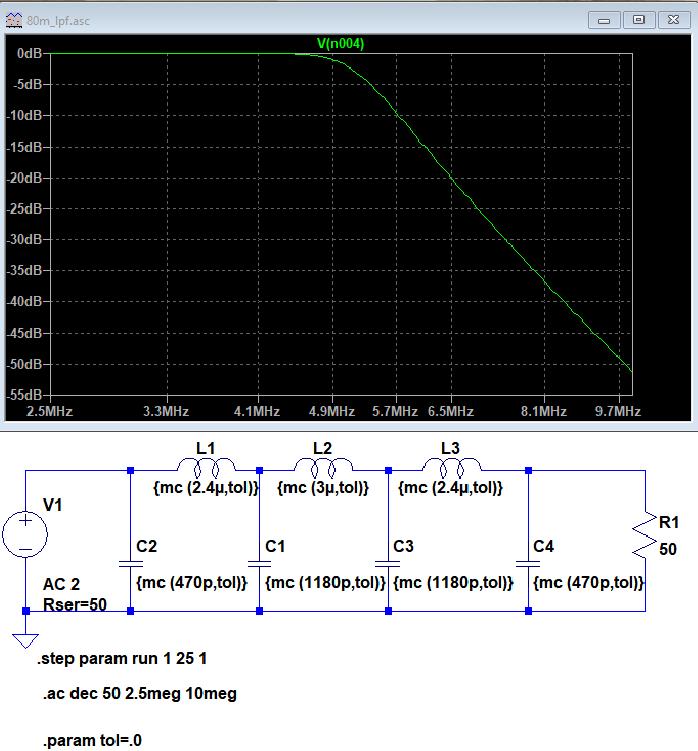Click the C1 capacitor symbol
The image size is (698, 751).
click(x=259, y=564)
